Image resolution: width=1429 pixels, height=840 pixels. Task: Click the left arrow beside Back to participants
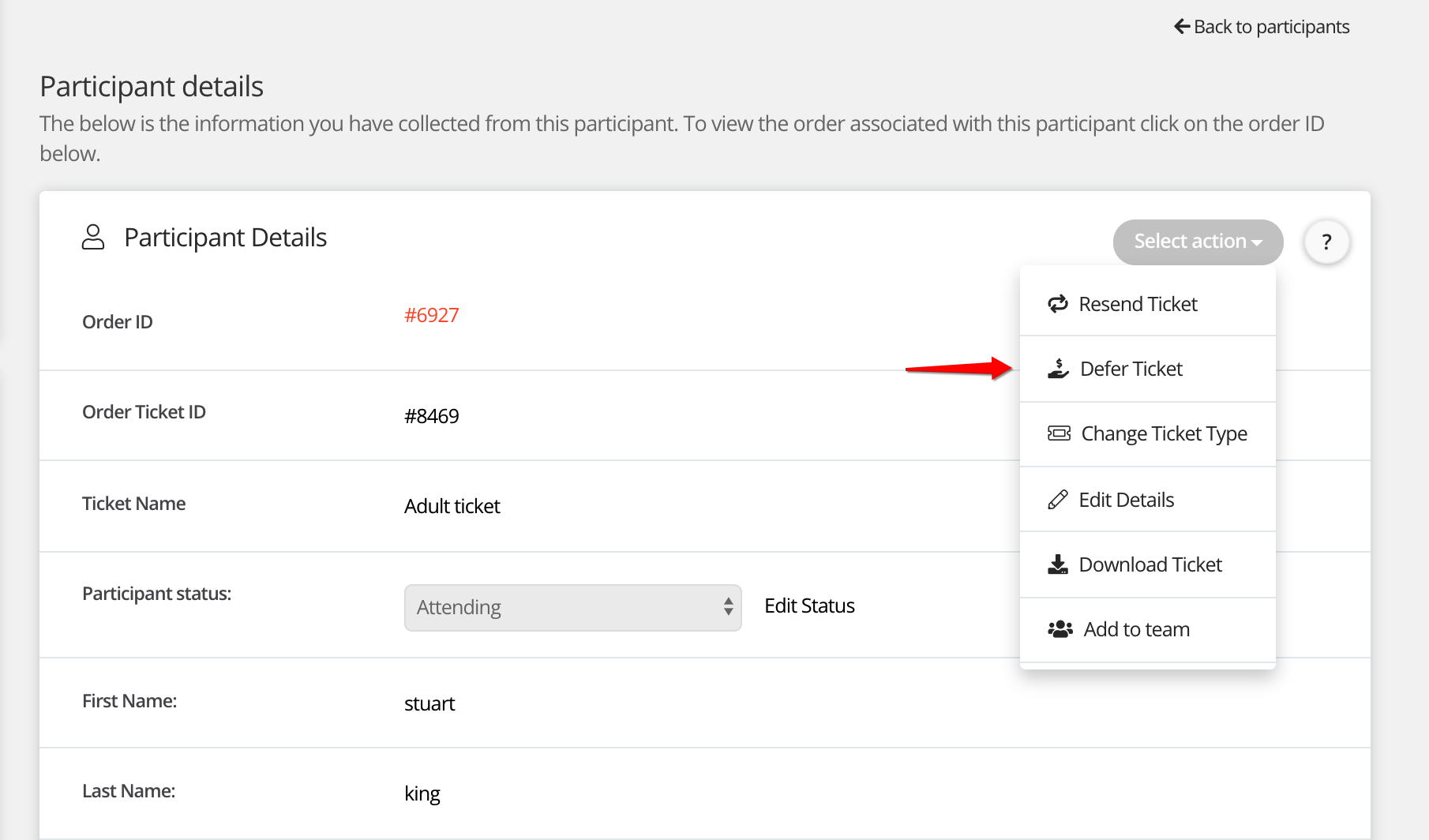(1182, 27)
